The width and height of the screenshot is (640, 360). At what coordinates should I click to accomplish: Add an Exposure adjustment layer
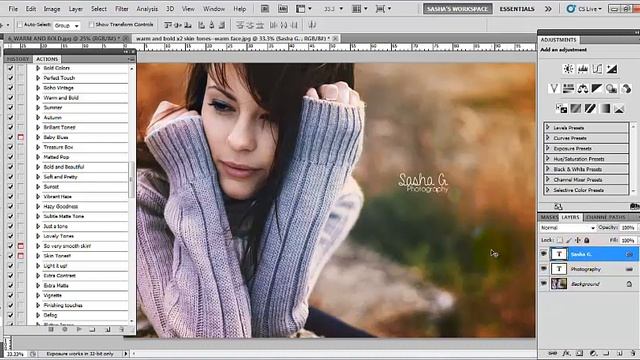(611, 69)
